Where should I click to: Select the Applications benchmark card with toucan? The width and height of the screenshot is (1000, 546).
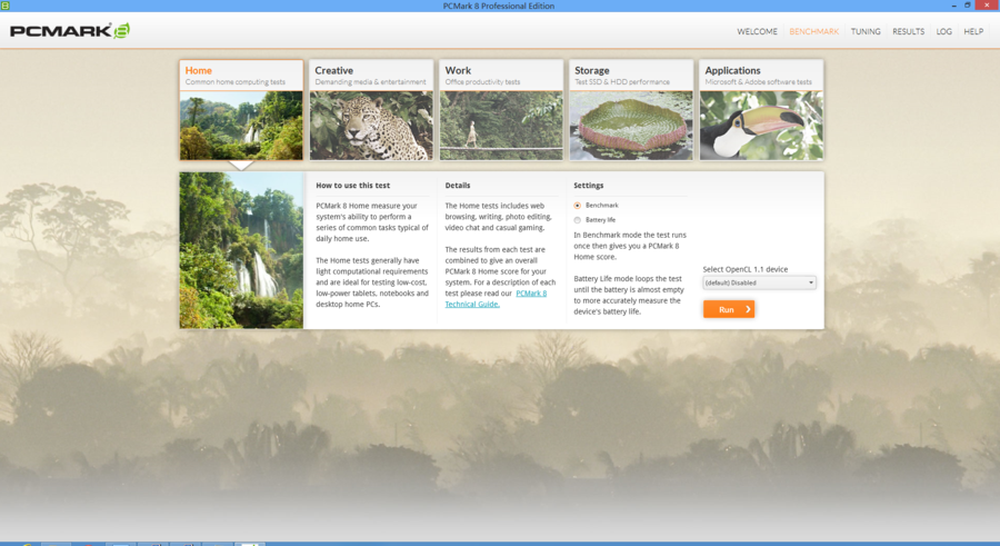pos(761,110)
